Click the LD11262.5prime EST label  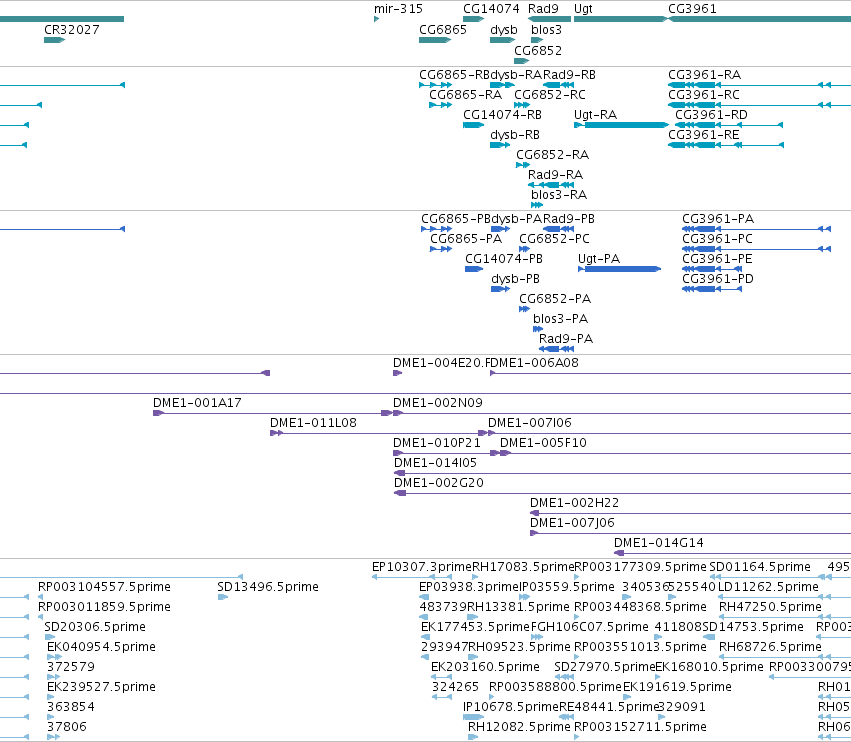pos(769,587)
